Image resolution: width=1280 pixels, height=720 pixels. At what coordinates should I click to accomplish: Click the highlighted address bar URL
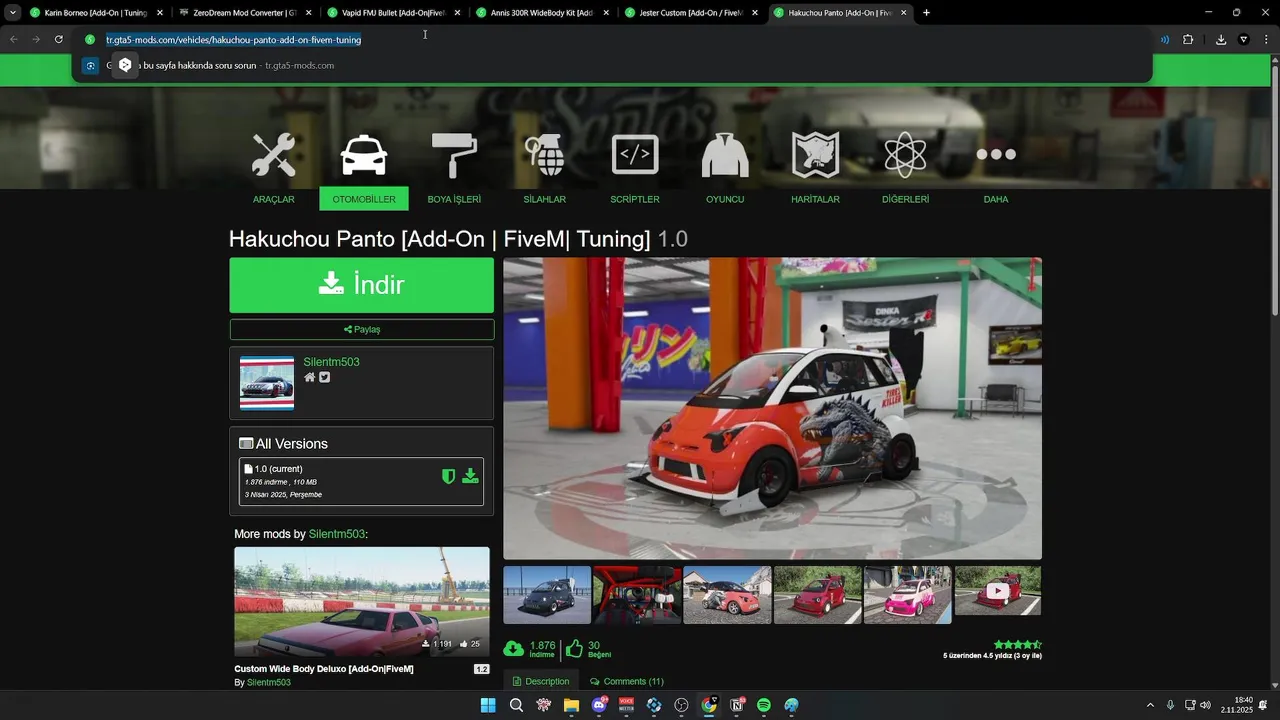[x=233, y=40]
